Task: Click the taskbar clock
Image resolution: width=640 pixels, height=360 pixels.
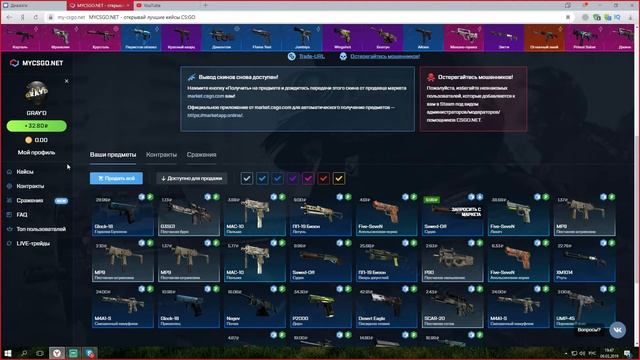Action: click(x=609, y=353)
